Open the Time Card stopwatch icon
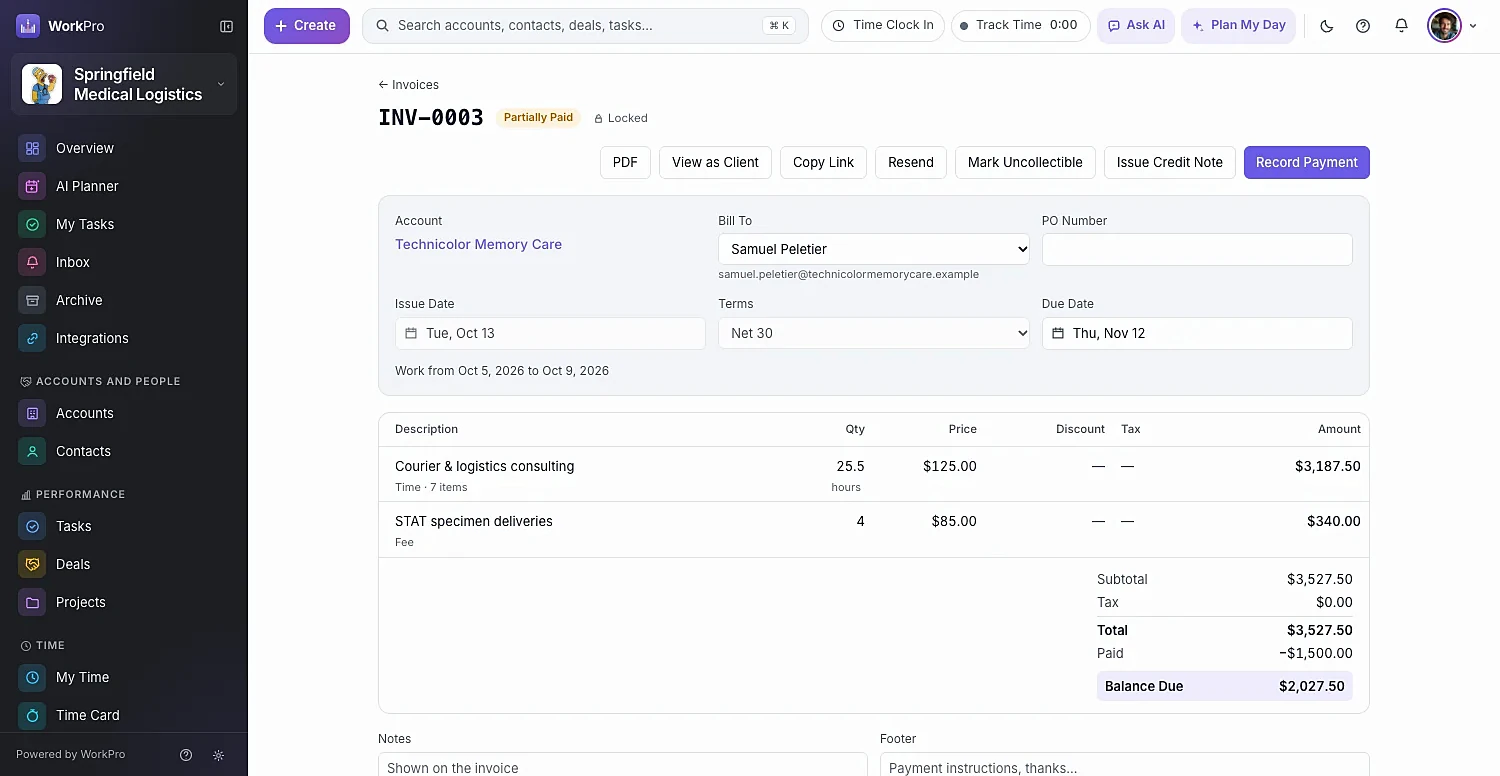 [x=32, y=715]
